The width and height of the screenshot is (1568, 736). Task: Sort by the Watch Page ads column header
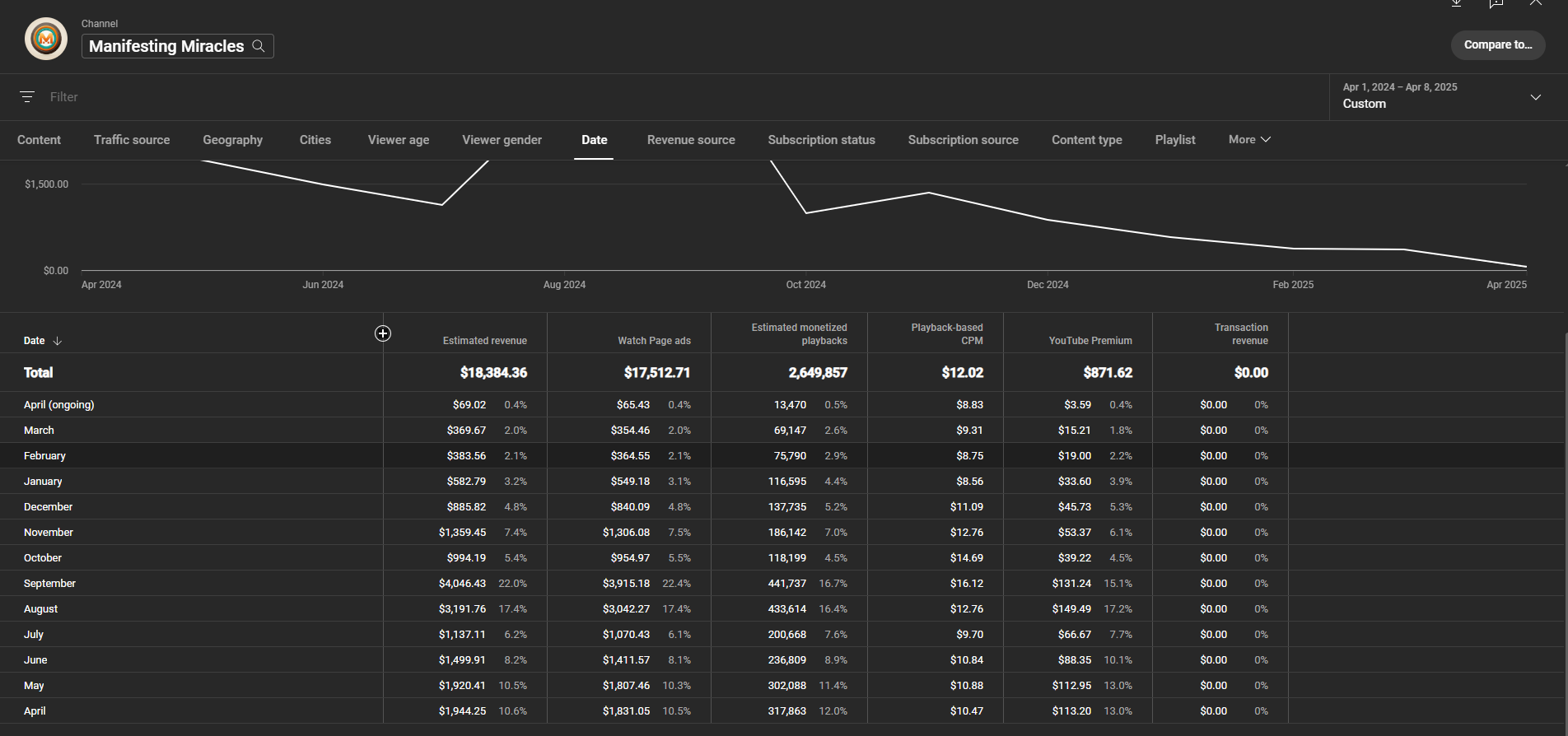tap(655, 341)
